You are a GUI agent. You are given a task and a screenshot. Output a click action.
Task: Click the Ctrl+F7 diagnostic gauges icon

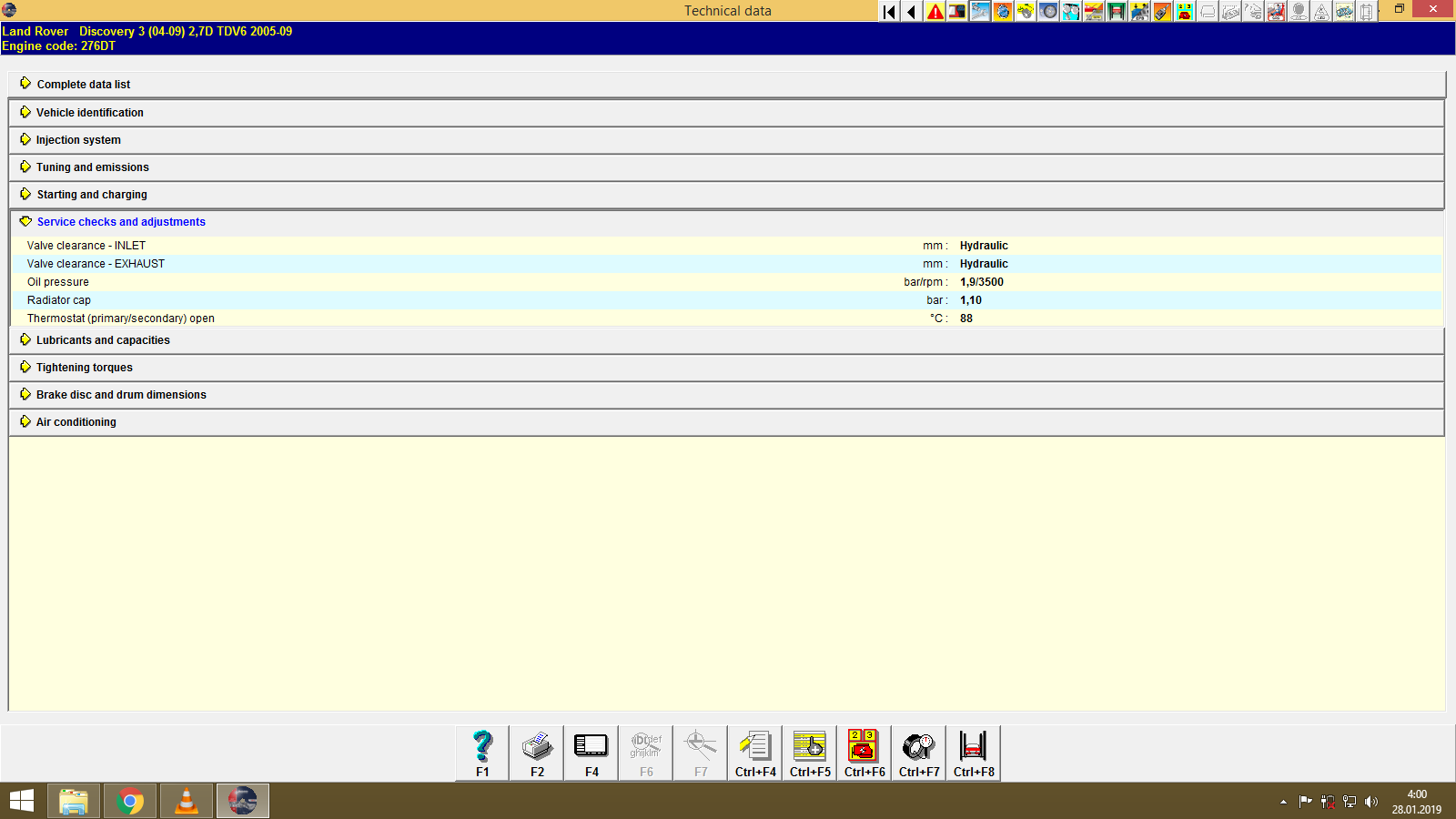click(x=918, y=746)
